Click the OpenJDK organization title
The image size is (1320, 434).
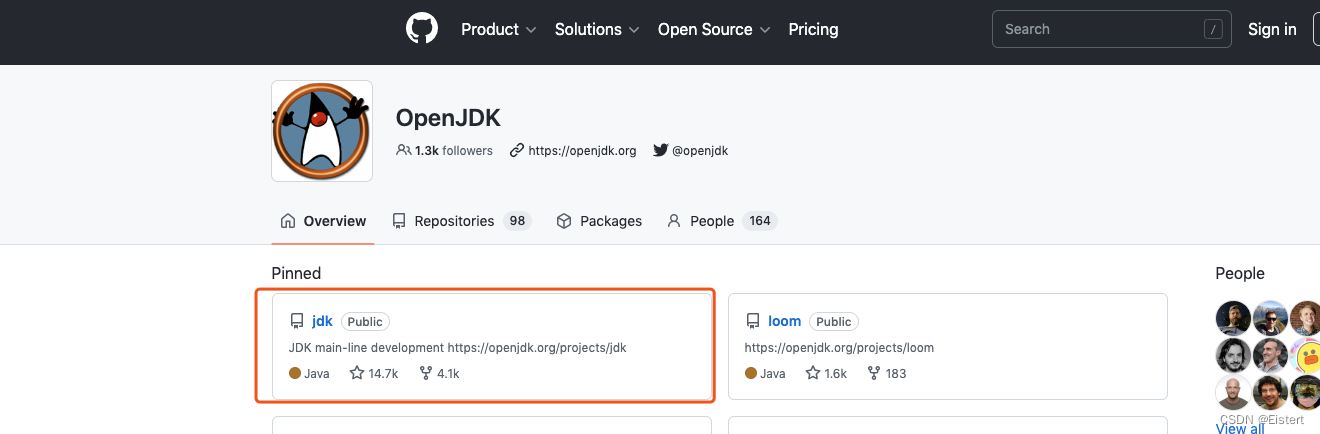(x=448, y=117)
